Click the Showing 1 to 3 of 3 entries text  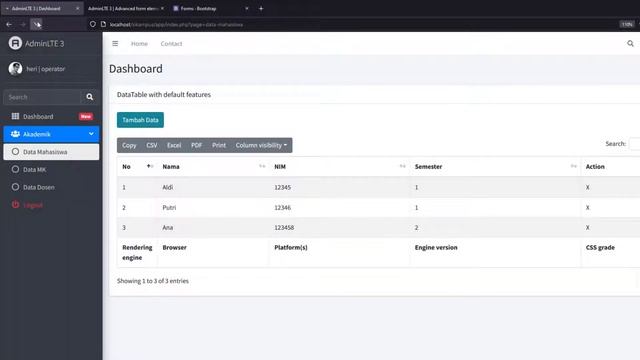pyautogui.click(x=153, y=281)
